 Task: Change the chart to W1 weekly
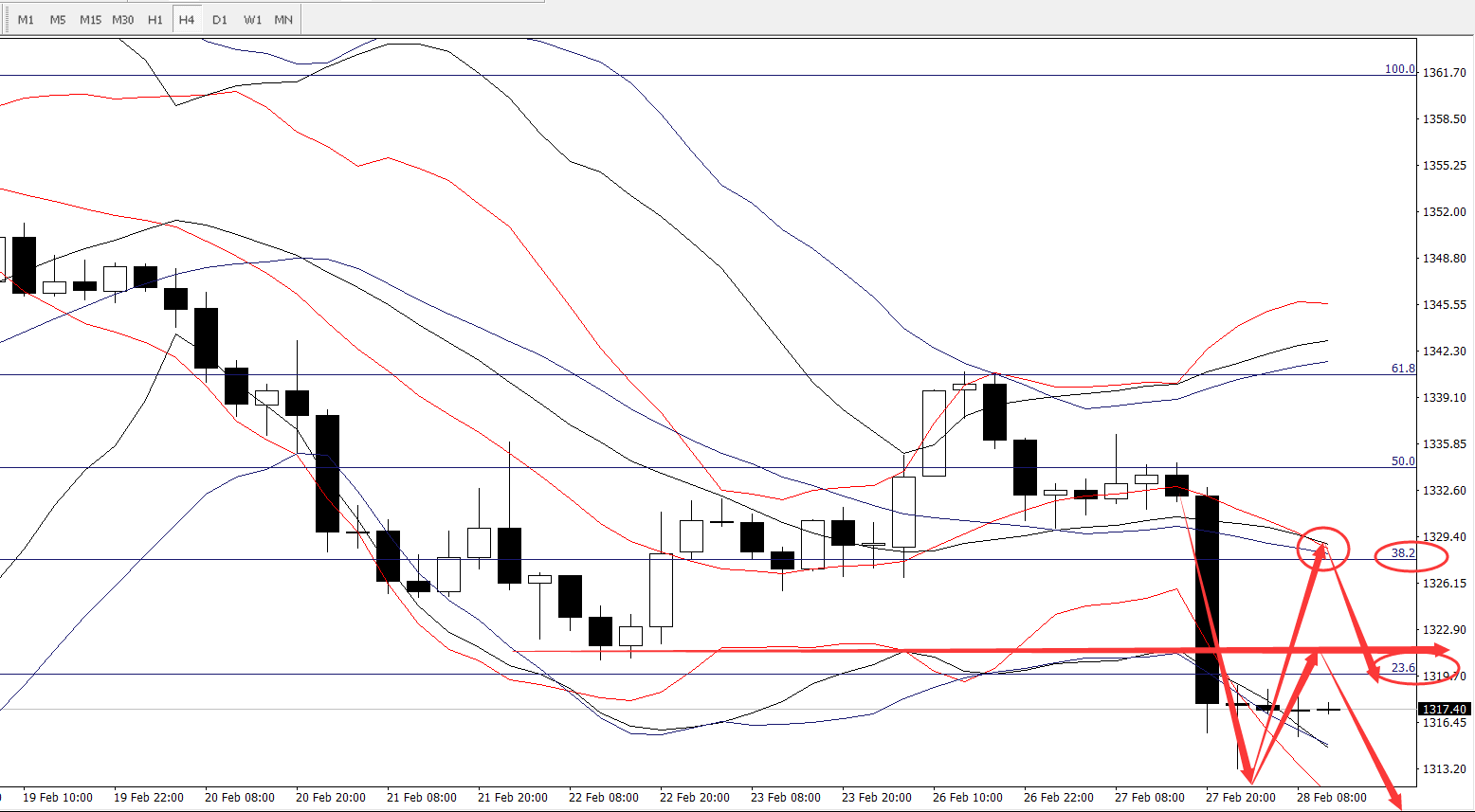252,20
